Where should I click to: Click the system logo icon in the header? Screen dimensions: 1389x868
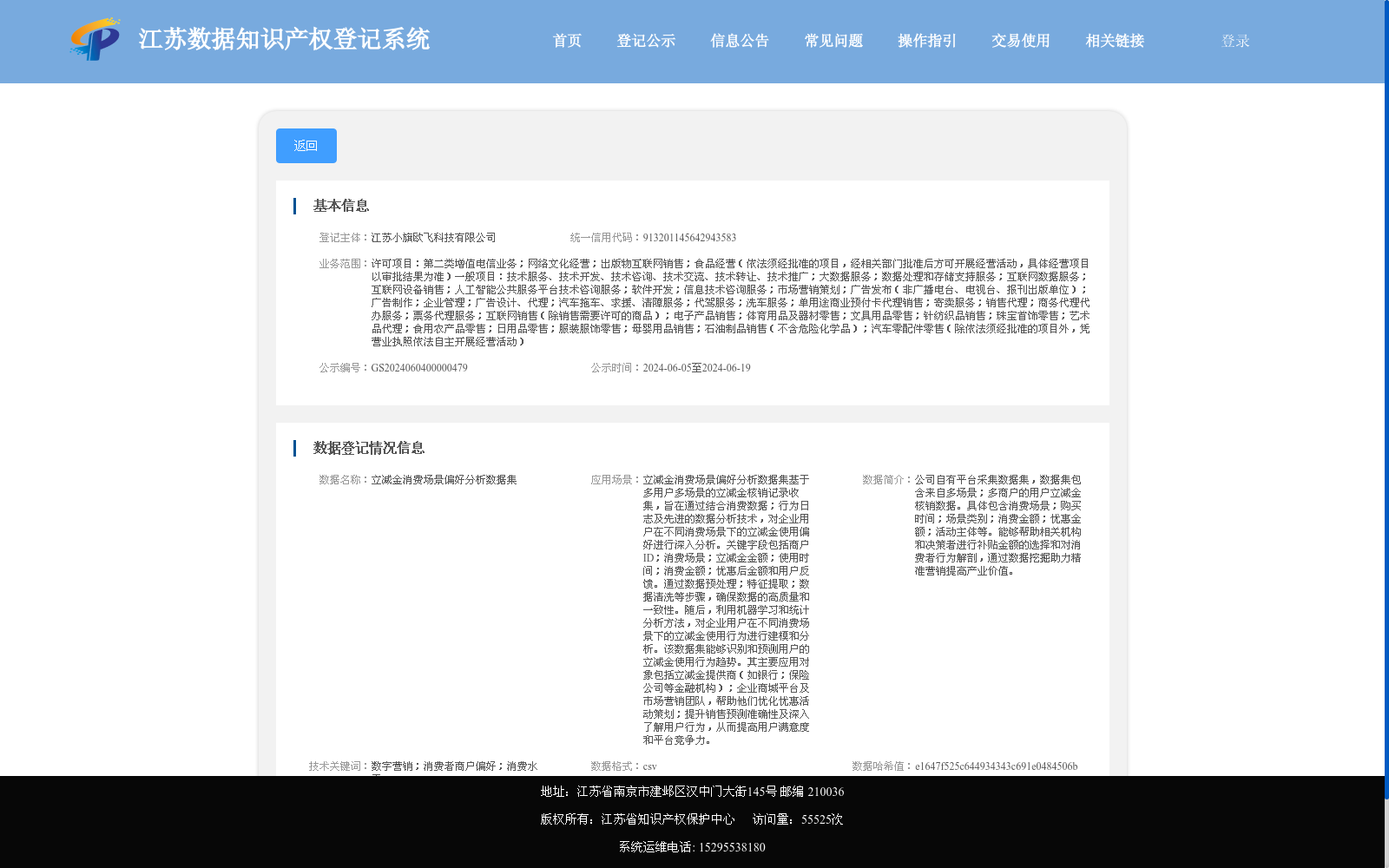tap(95, 39)
